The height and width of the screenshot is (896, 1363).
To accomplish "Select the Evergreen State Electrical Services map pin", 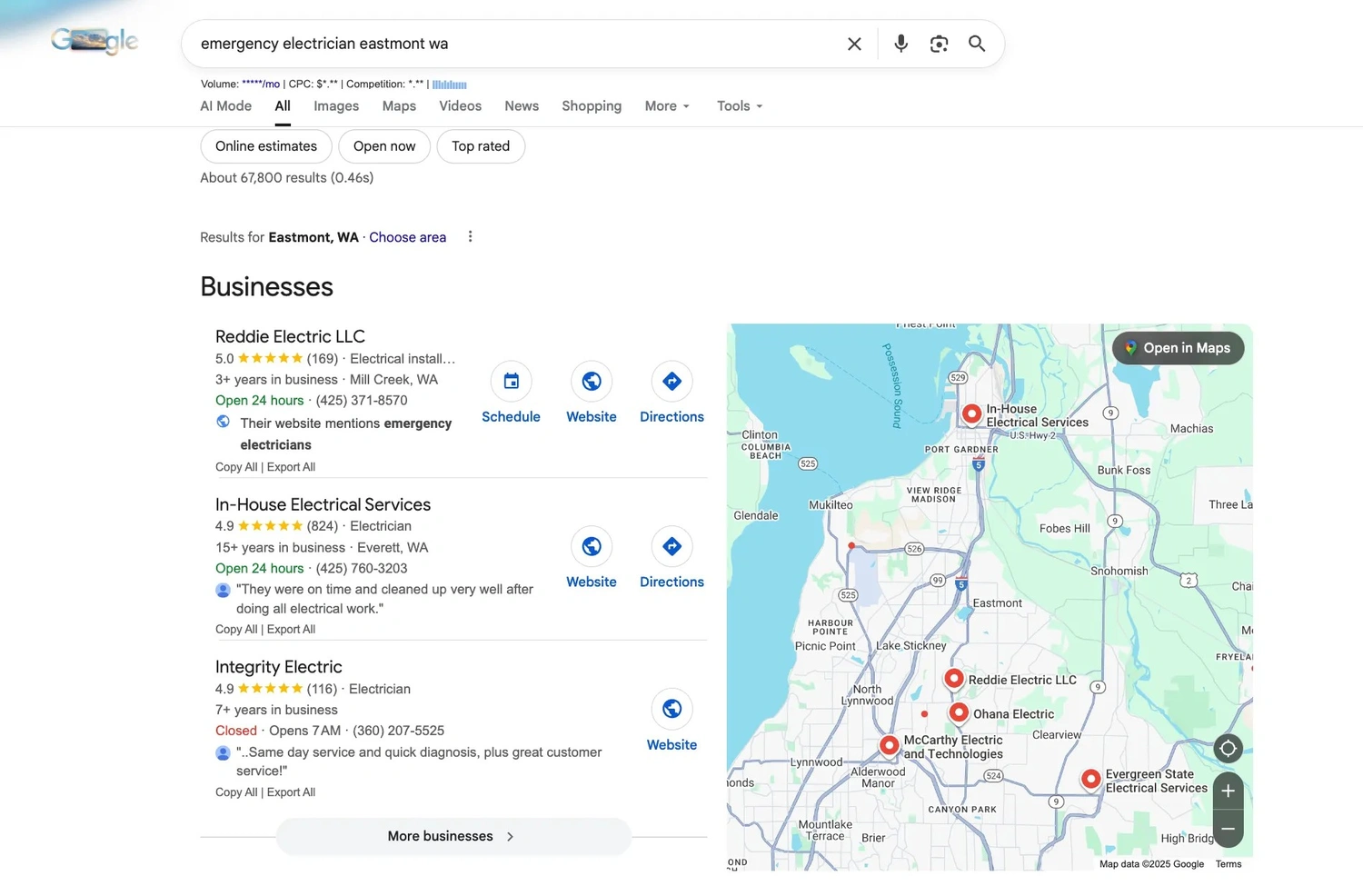I will (1090, 779).
